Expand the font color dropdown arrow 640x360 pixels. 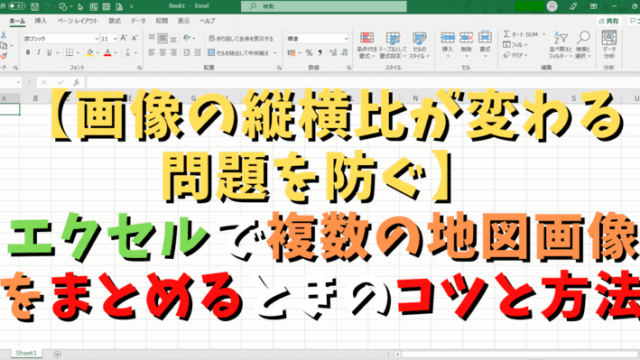pyautogui.click(x=116, y=53)
